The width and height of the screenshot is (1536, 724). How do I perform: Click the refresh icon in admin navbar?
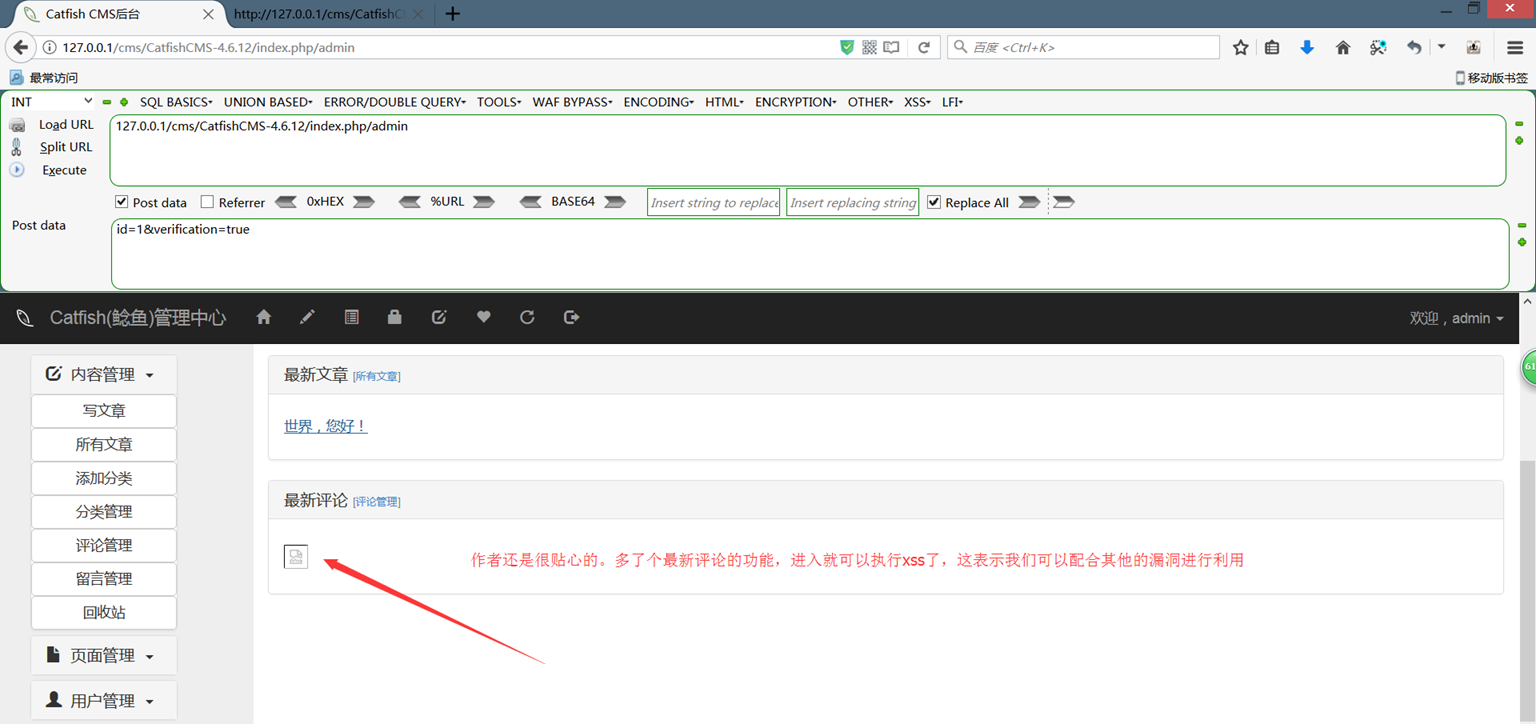(x=527, y=317)
